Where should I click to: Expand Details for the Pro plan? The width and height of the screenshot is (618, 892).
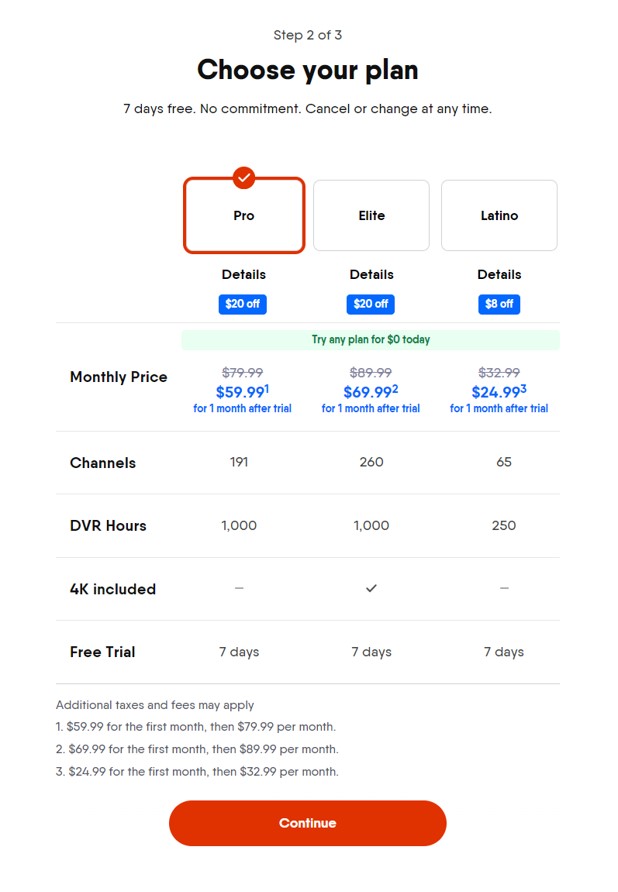(x=244, y=274)
